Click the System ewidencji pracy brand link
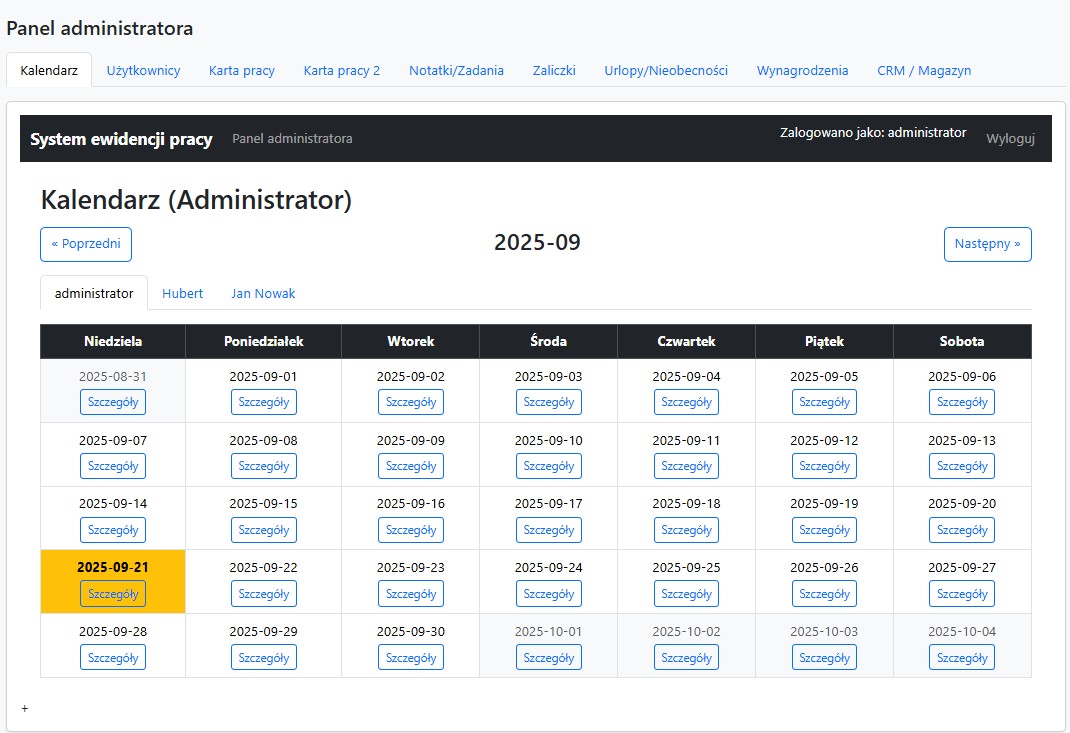 121,139
